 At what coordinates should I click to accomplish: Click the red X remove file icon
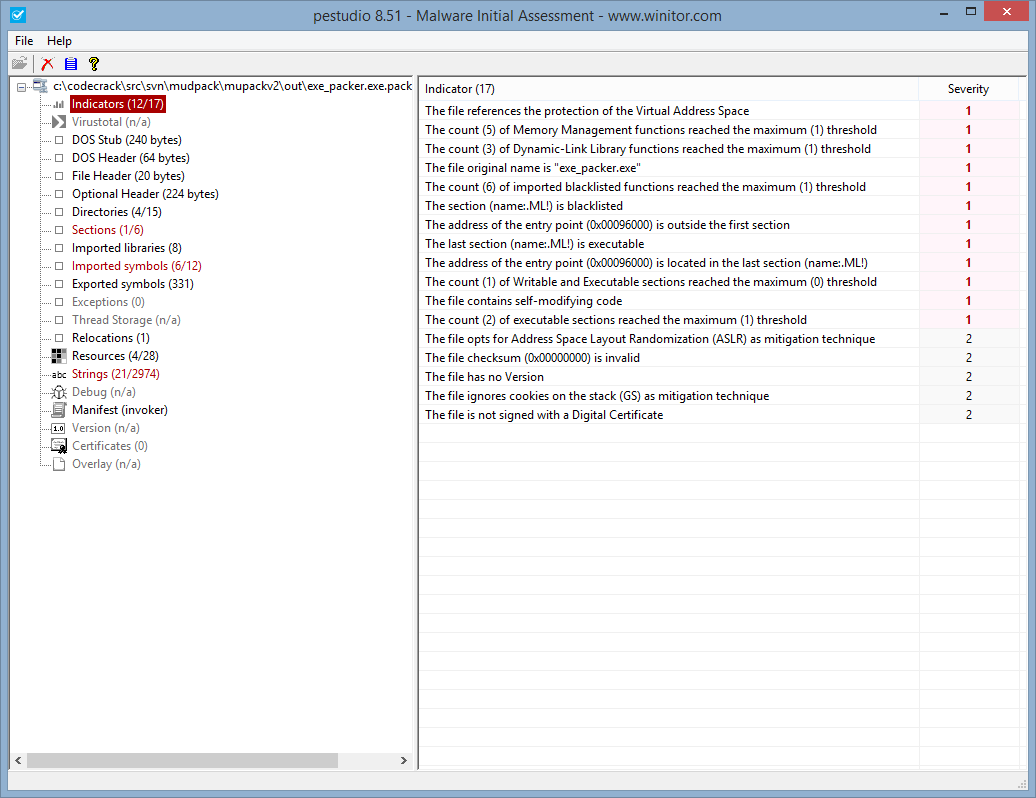coord(47,63)
